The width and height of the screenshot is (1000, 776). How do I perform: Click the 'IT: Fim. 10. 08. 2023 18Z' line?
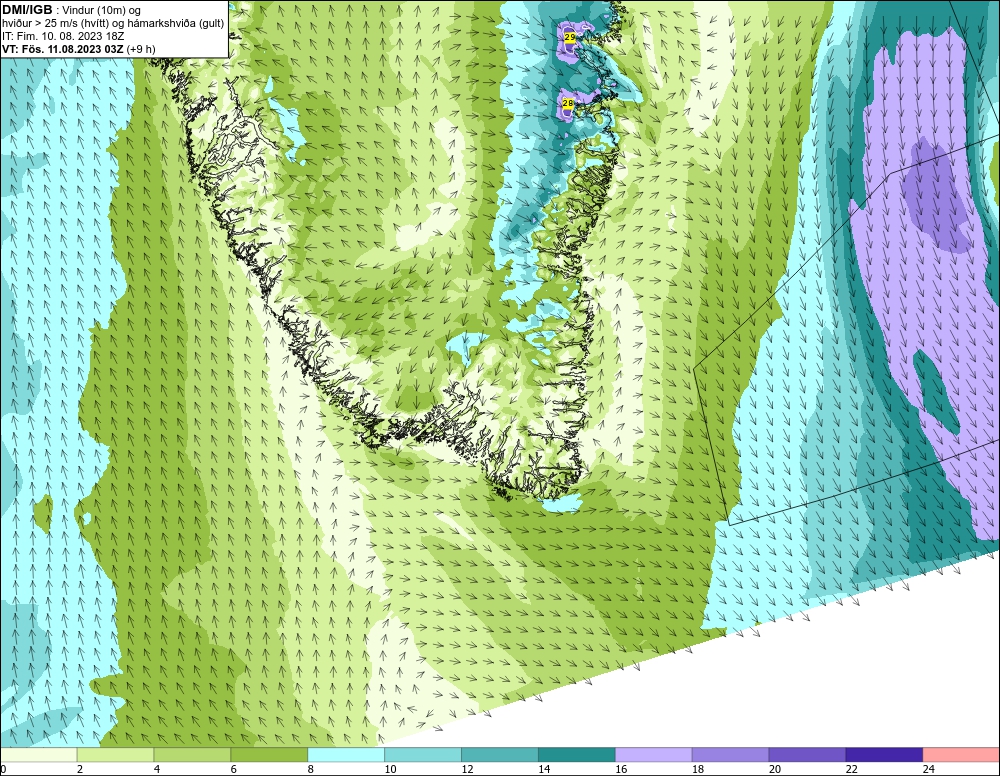(63, 36)
